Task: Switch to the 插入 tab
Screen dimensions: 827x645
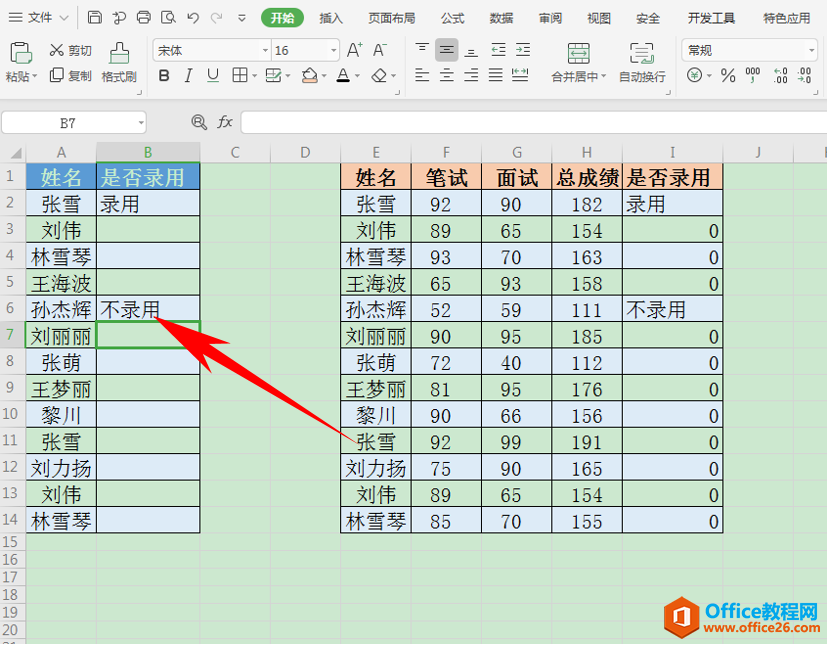Action: click(331, 18)
